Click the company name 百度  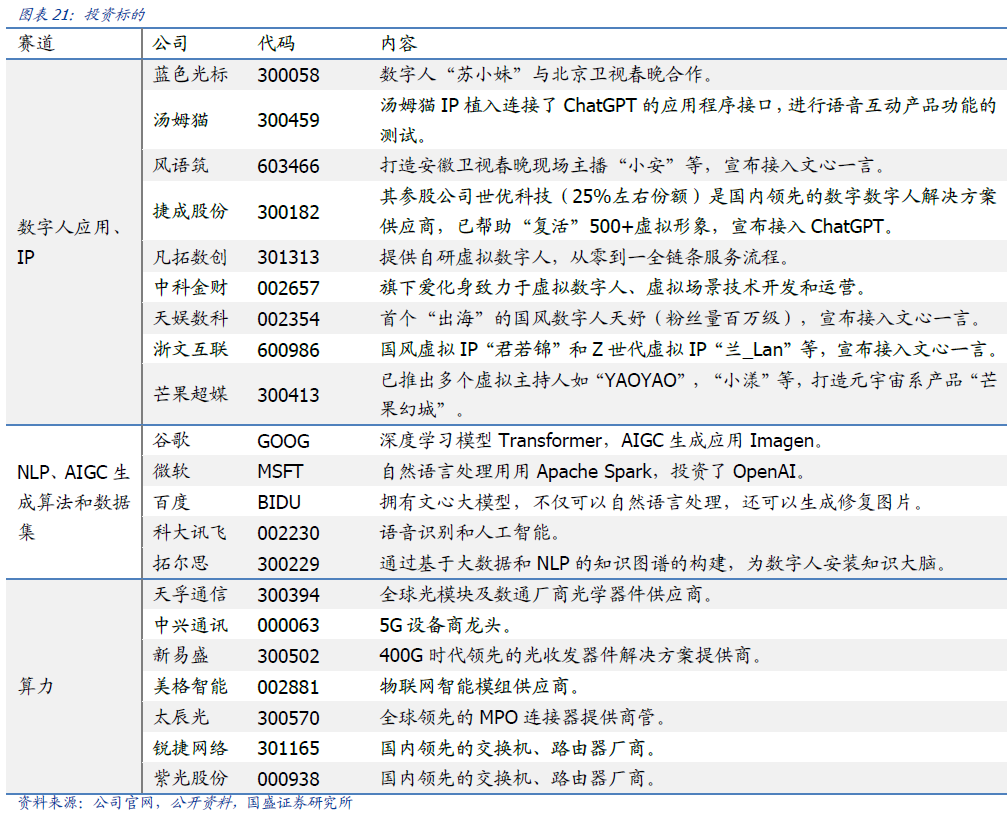pyautogui.click(x=171, y=502)
